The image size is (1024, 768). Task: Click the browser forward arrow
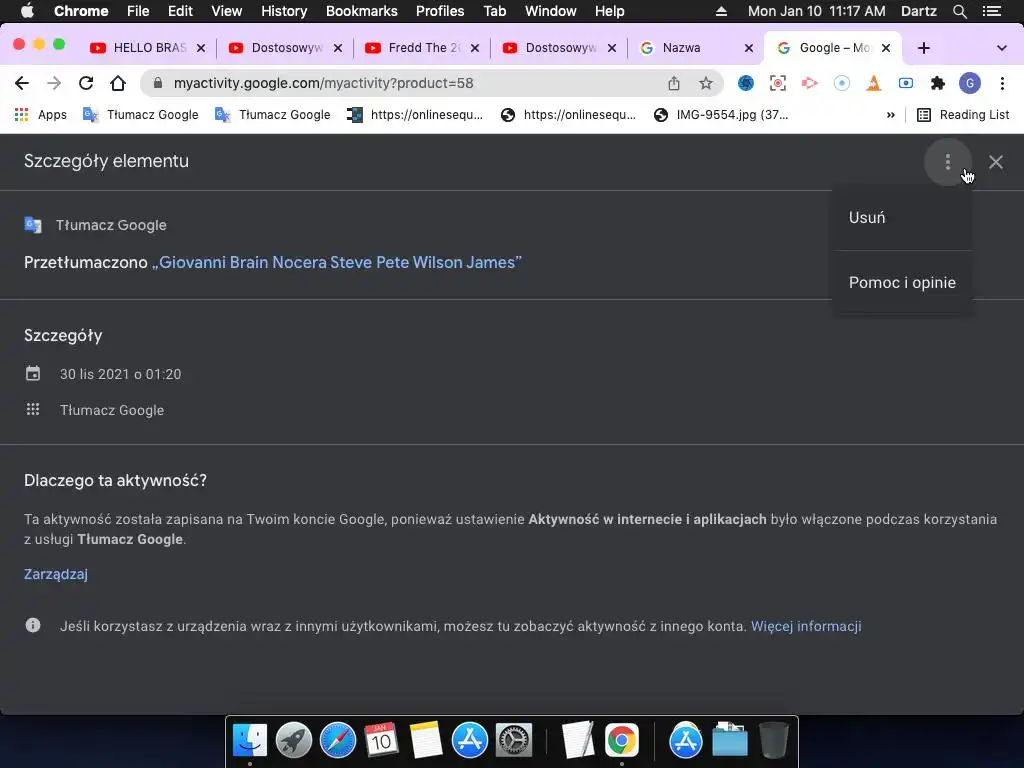[x=54, y=83]
